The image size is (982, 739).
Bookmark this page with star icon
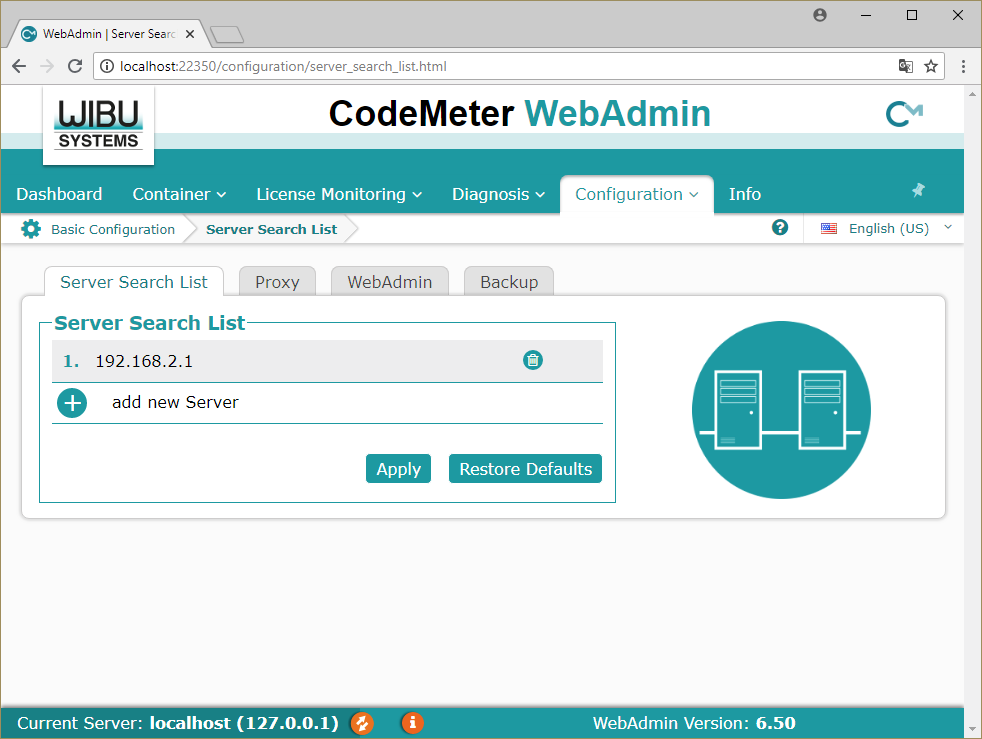pyautogui.click(x=931, y=66)
